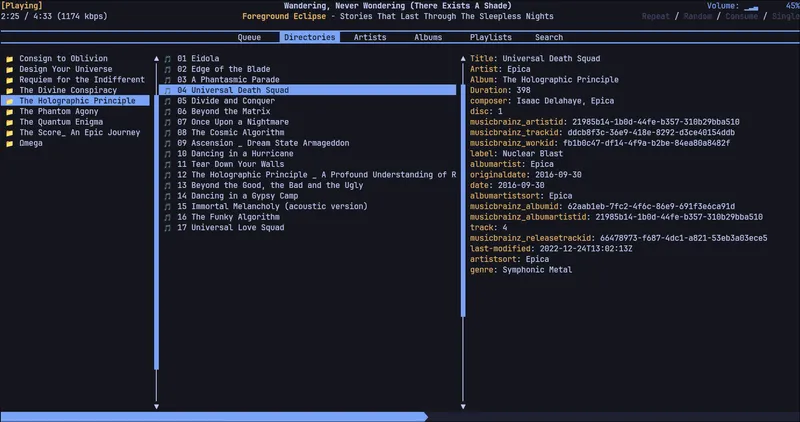The height and width of the screenshot is (422, 800).
Task: Click the metadata panel scroll up arrow
Action: [463, 59]
